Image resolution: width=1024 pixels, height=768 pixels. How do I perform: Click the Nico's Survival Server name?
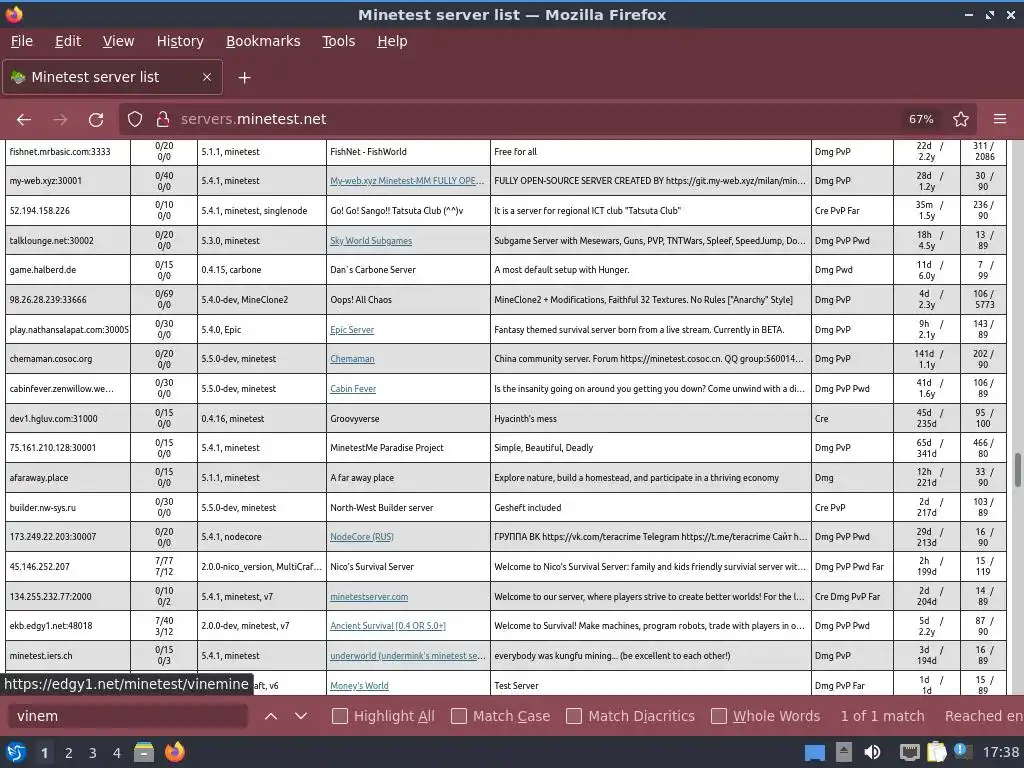coord(372,567)
